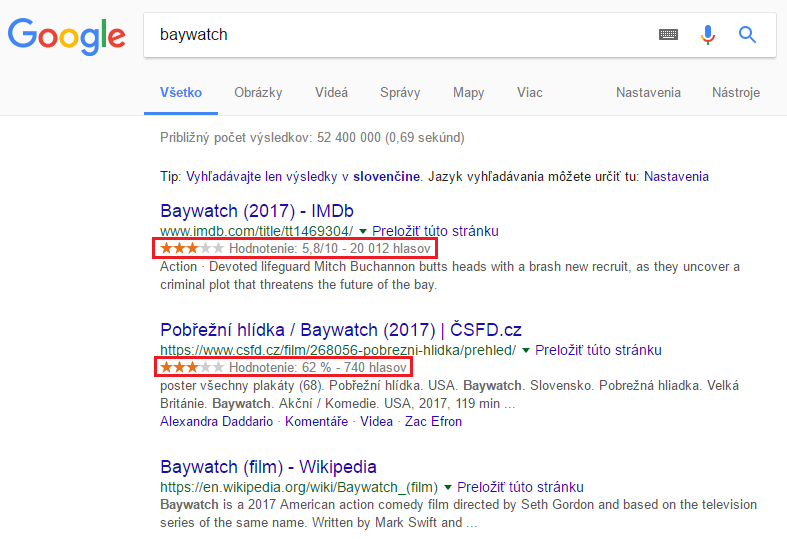The image size is (787, 539).
Task: Expand dropdown arrow beside ČSFD URL
Action: coord(526,350)
